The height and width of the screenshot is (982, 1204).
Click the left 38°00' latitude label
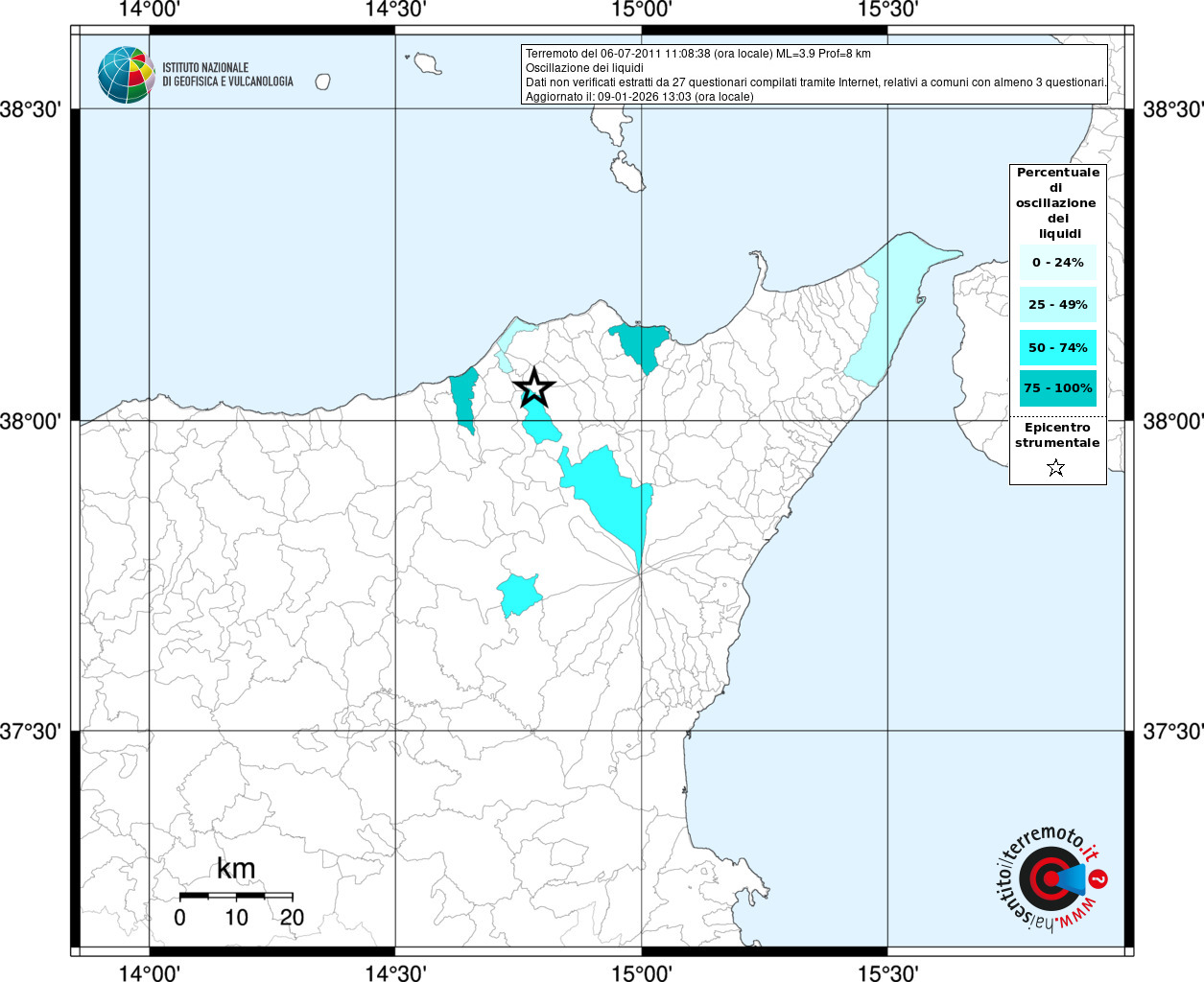[32, 421]
